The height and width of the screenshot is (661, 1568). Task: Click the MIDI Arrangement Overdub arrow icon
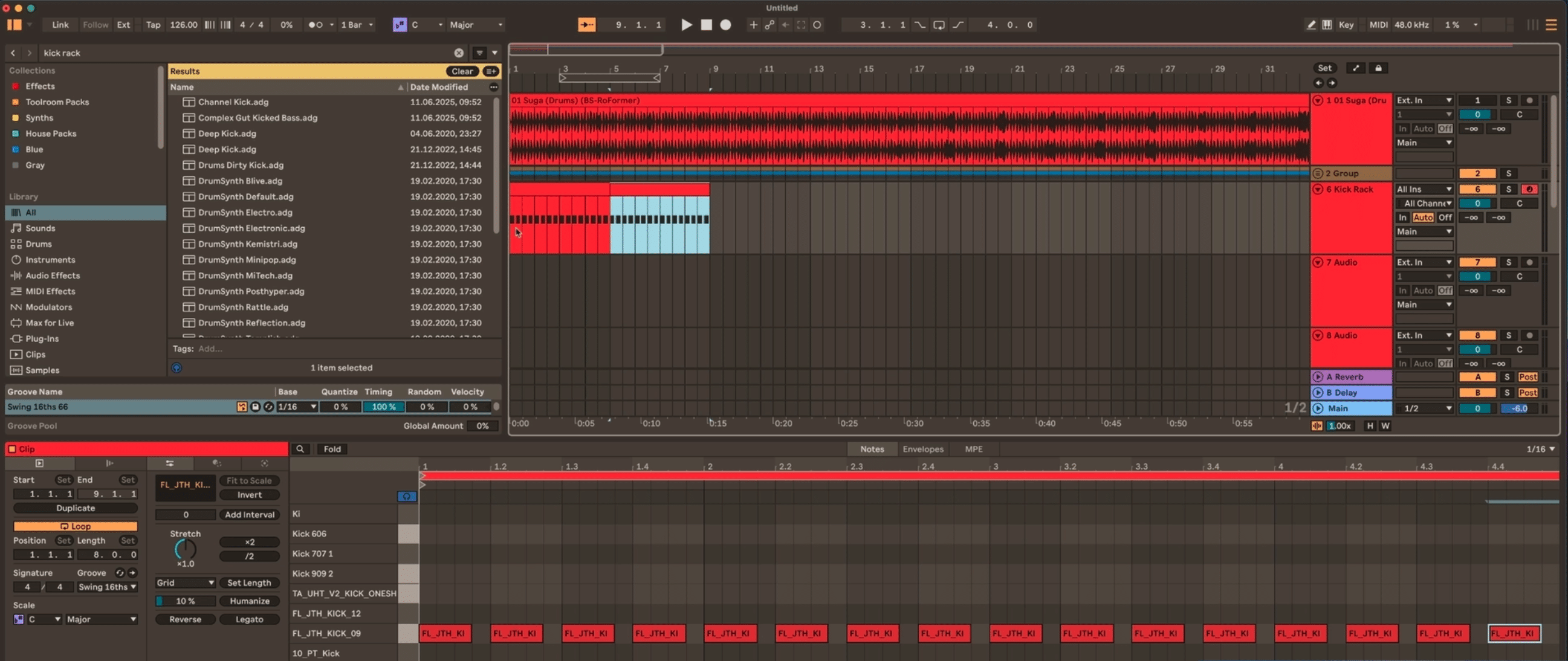coord(586,25)
